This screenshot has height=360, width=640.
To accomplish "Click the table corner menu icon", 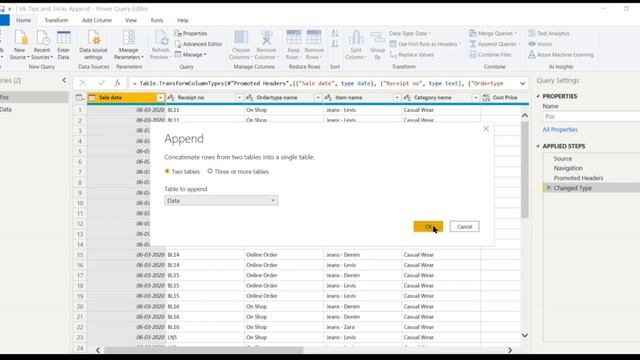I will point(80,98).
